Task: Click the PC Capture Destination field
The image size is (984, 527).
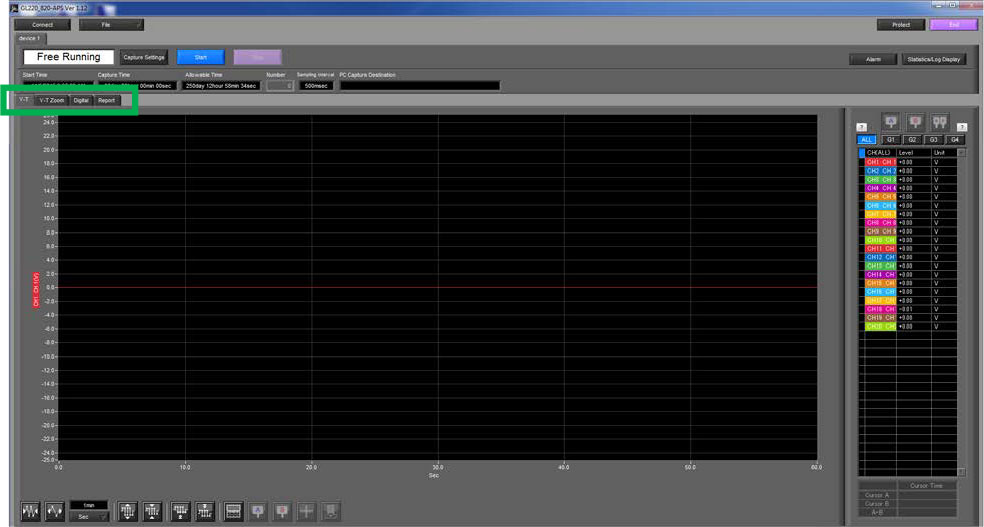Action: [420, 85]
